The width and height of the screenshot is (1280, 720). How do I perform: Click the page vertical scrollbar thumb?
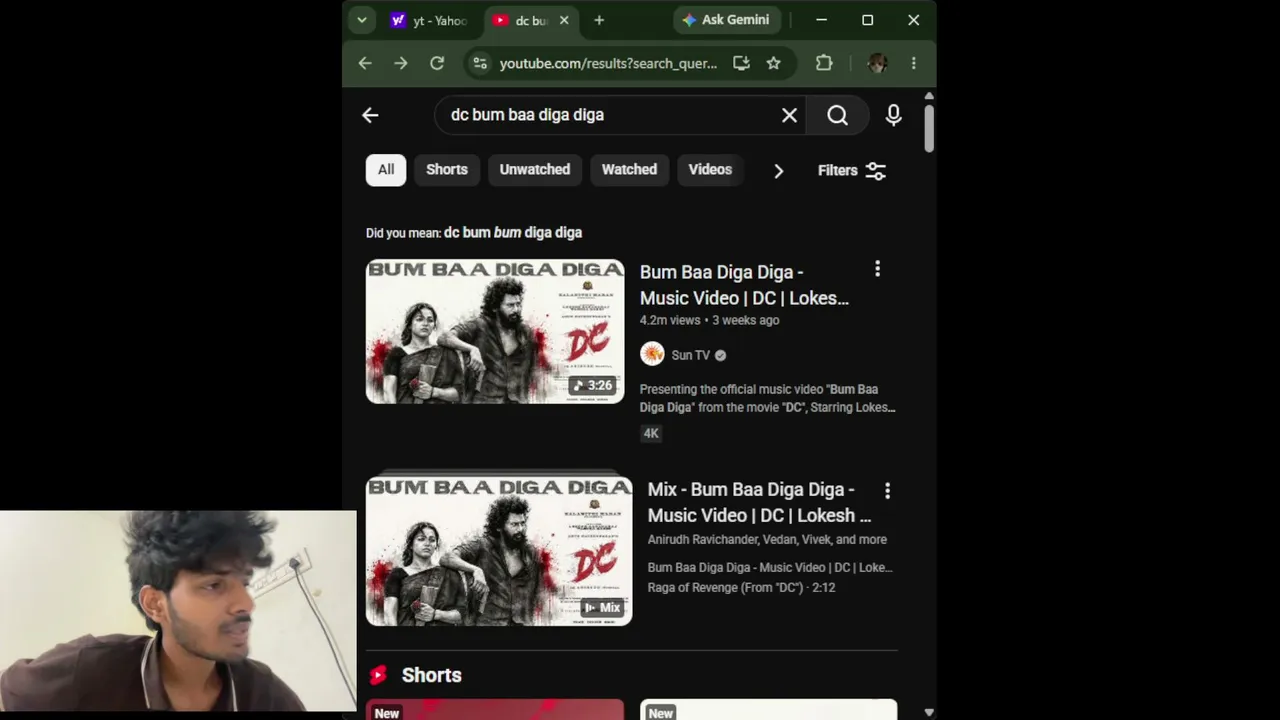point(929,127)
